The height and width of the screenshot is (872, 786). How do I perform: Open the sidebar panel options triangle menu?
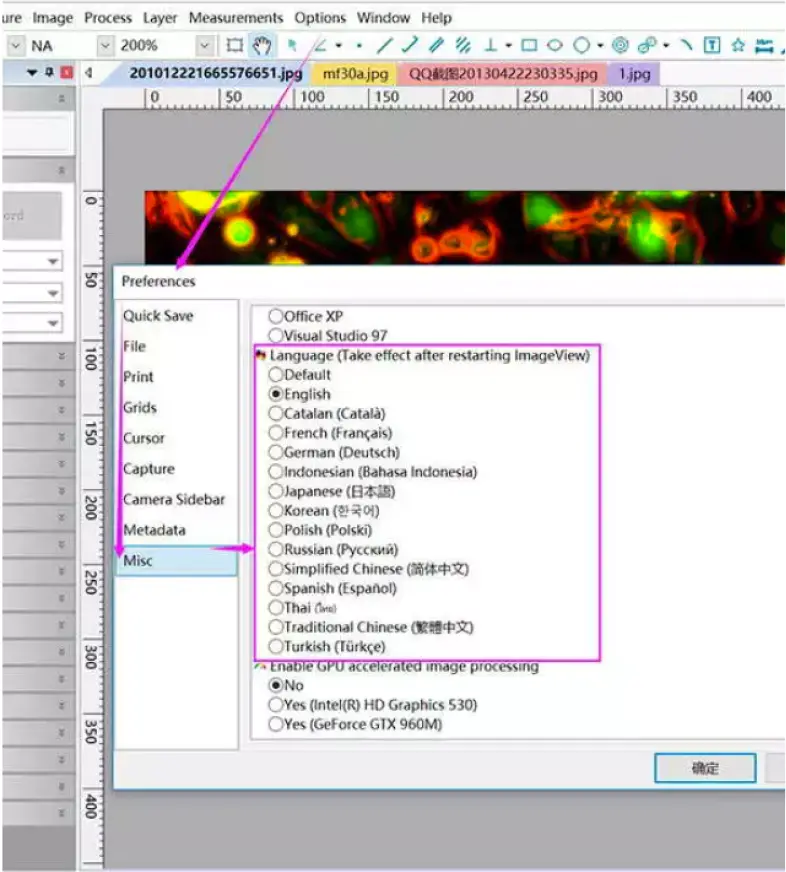pyautogui.click(x=32, y=72)
